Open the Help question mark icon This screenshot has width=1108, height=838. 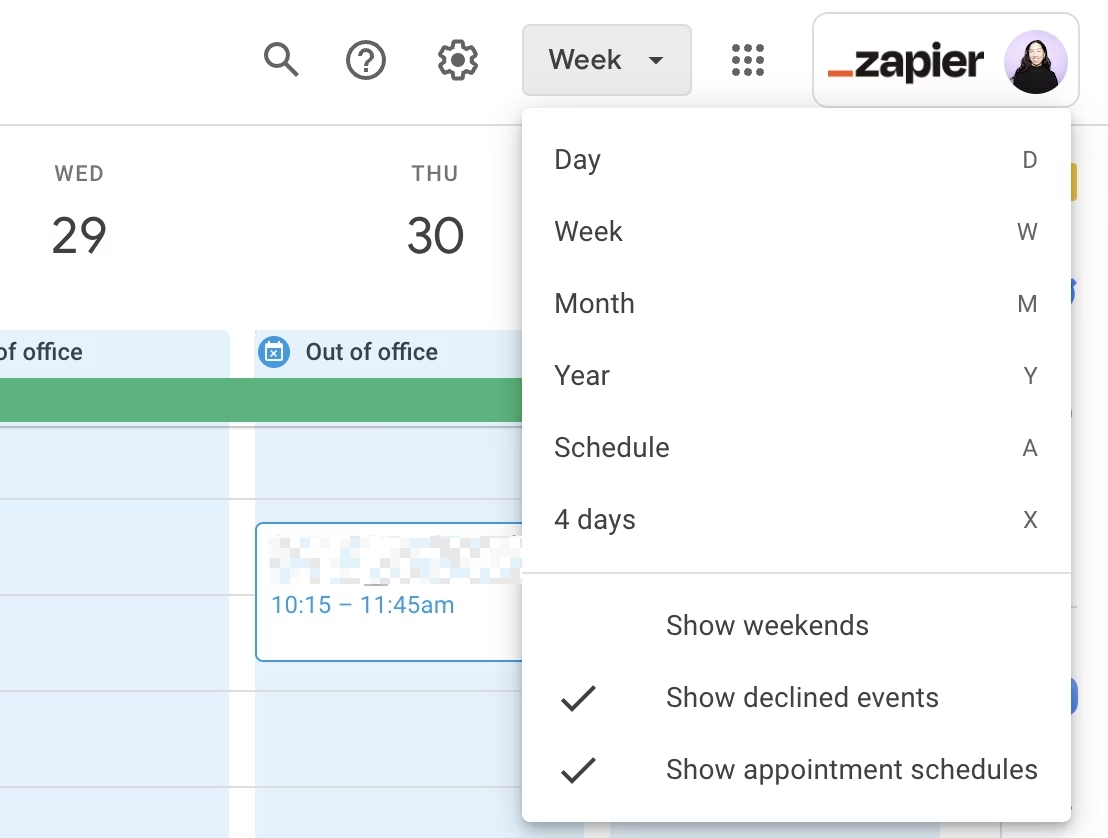[x=366, y=60]
